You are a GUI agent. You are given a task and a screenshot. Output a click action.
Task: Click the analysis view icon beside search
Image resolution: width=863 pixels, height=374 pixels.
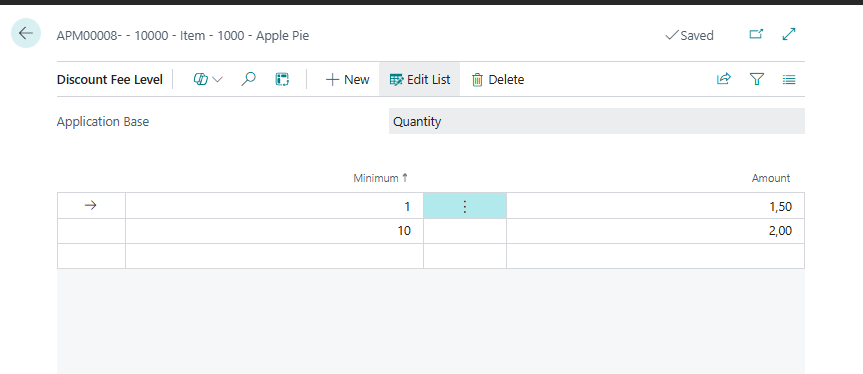(282, 79)
